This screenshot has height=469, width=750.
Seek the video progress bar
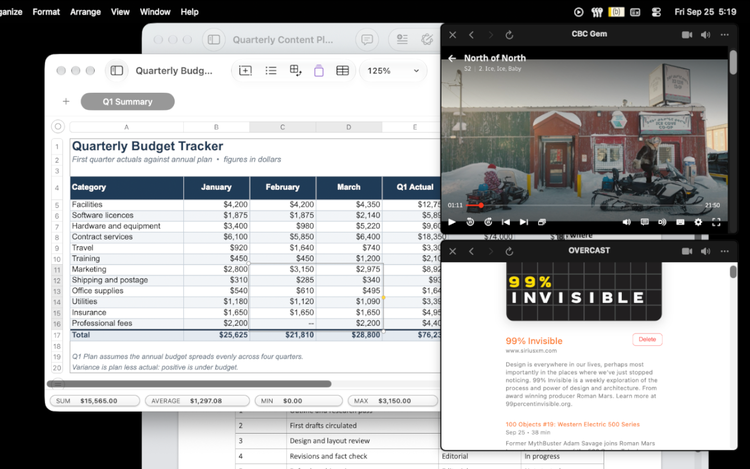pos(584,205)
